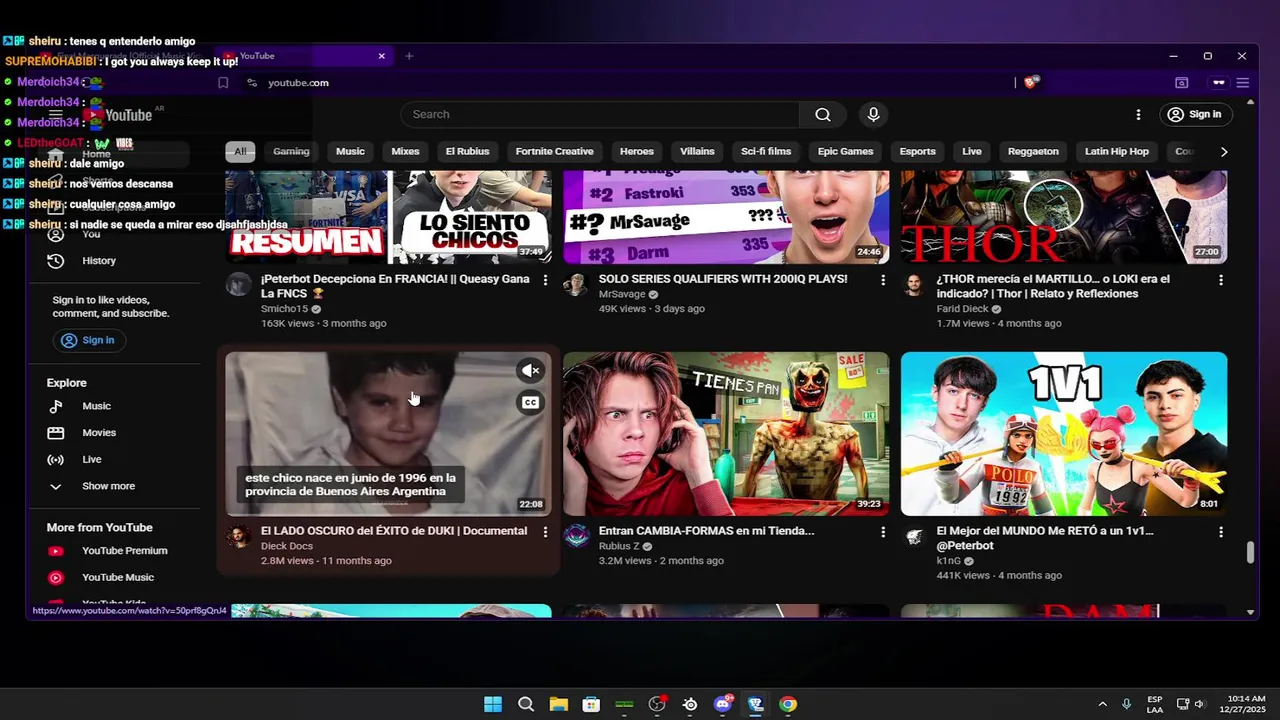Click the YouTube search magnifier button
Viewport: 1280px width, 720px height.
[x=823, y=114]
